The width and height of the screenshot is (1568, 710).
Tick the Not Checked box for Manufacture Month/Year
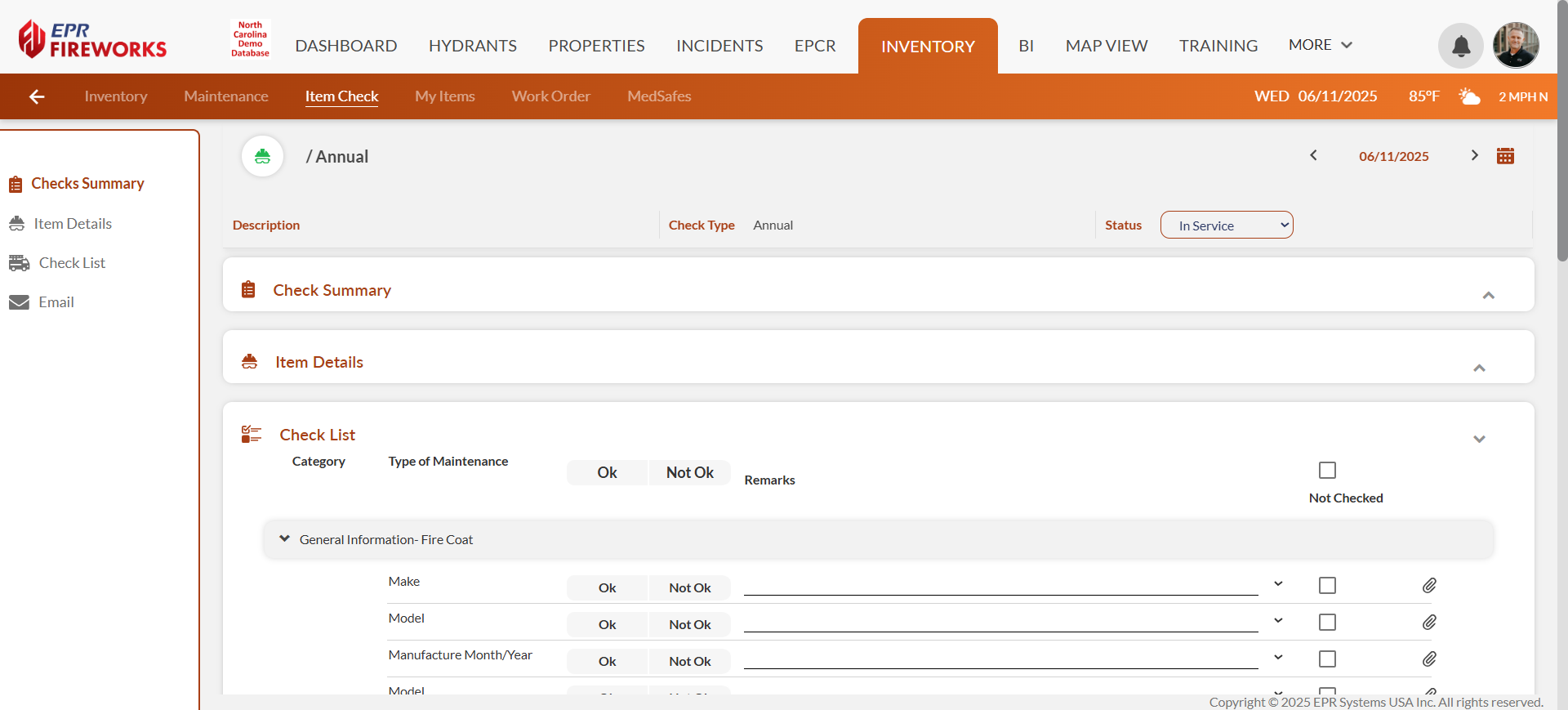tap(1327, 659)
